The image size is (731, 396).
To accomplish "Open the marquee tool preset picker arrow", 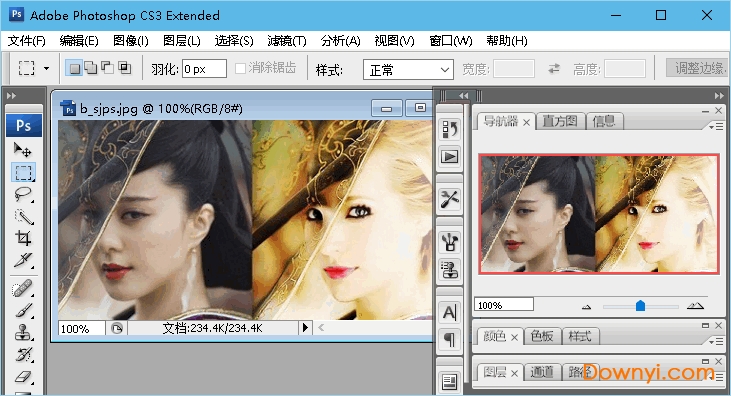I will (x=46, y=69).
